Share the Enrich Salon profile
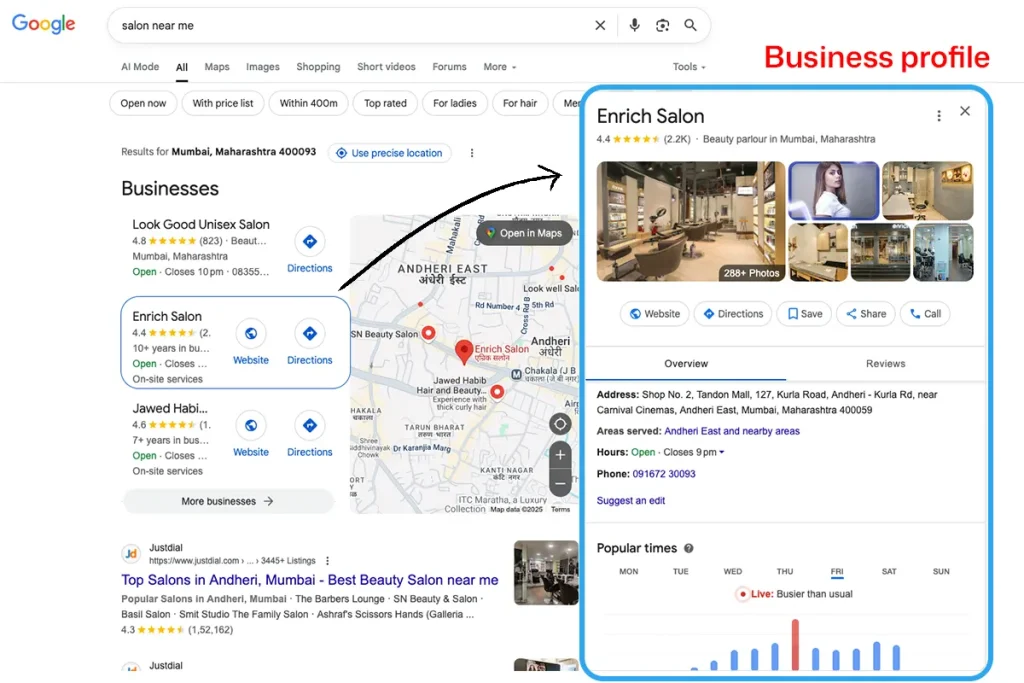The width and height of the screenshot is (1024, 683). click(x=866, y=314)
